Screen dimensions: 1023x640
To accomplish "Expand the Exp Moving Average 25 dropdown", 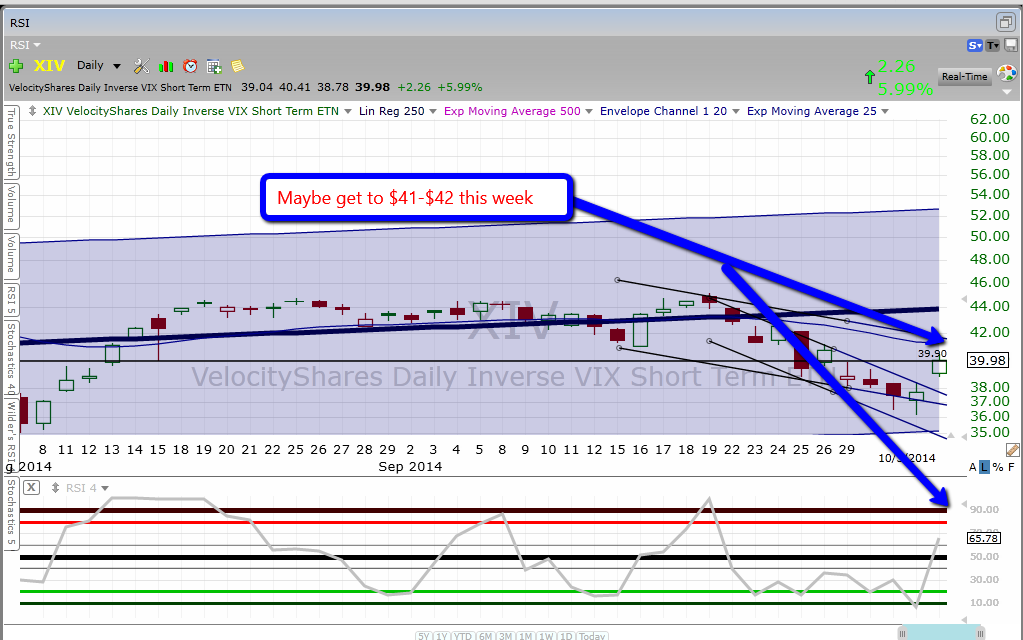I will [885, 112].
